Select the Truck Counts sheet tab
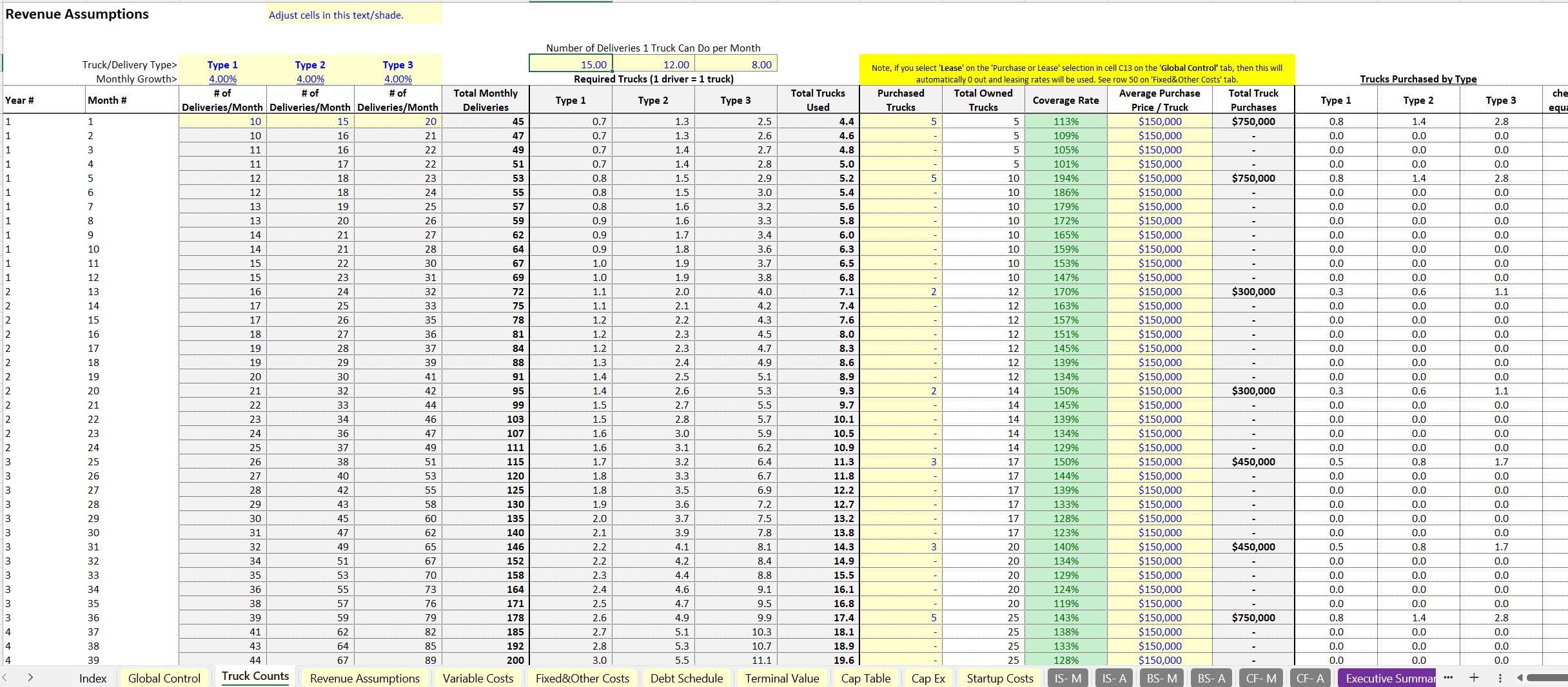This screenshot has height=687, width=1568. (255, 676)
